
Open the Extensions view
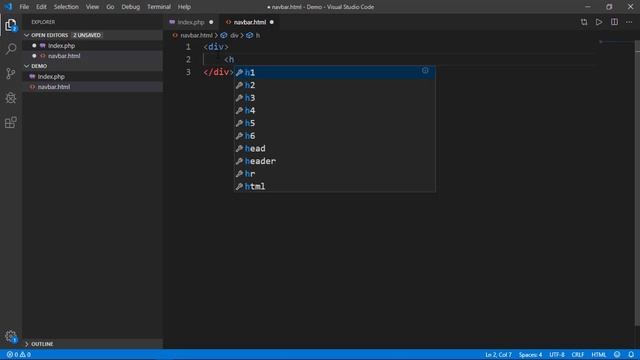pyautogui.click(x=11, y=122)
